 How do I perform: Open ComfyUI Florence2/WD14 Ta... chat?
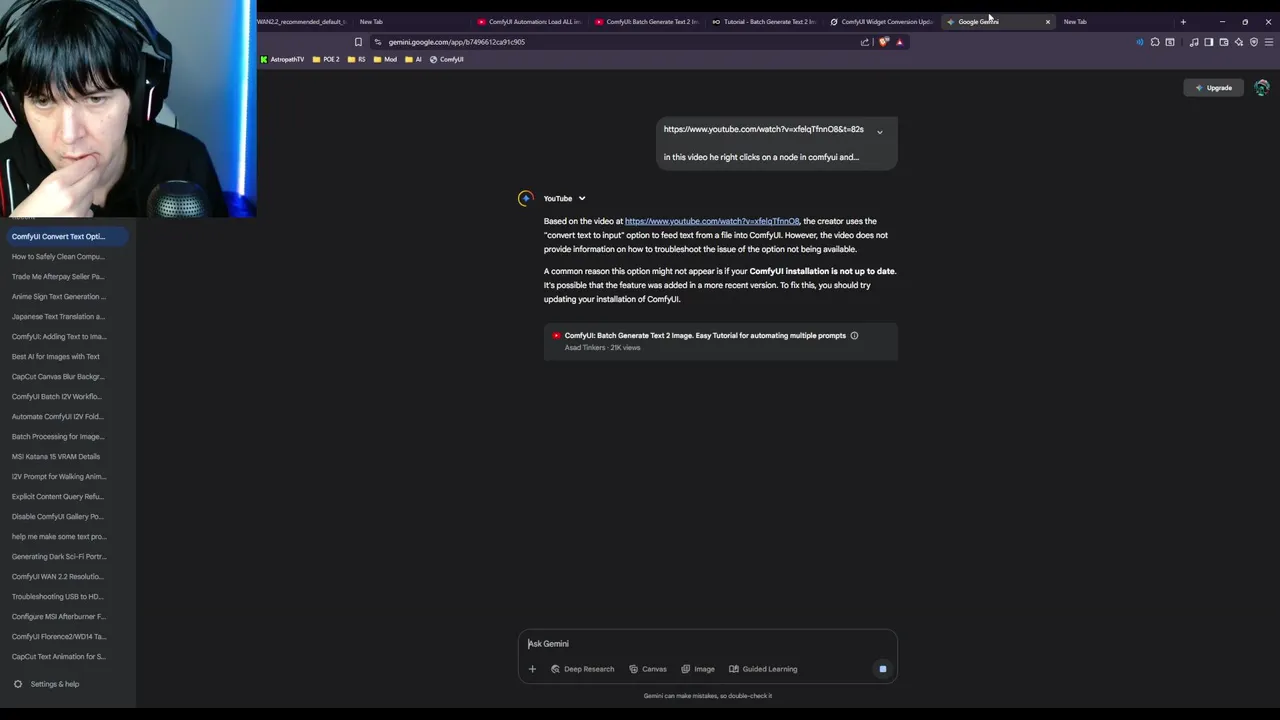[x=58, y=637]
